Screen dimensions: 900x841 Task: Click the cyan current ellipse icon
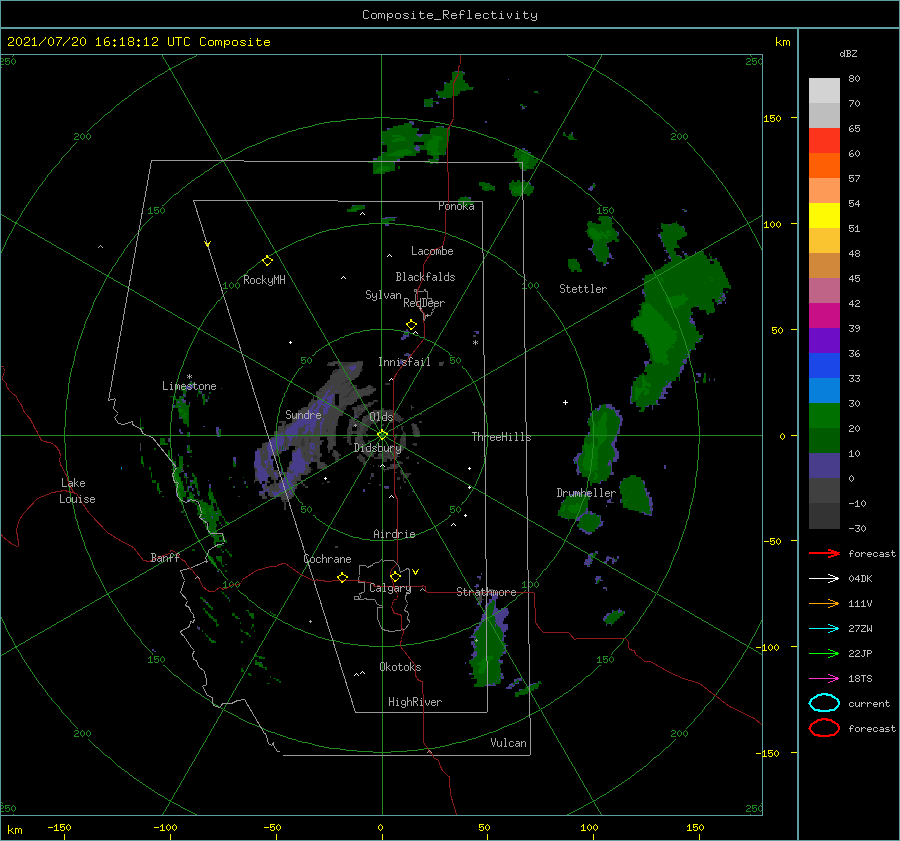(x=824, y=703)
